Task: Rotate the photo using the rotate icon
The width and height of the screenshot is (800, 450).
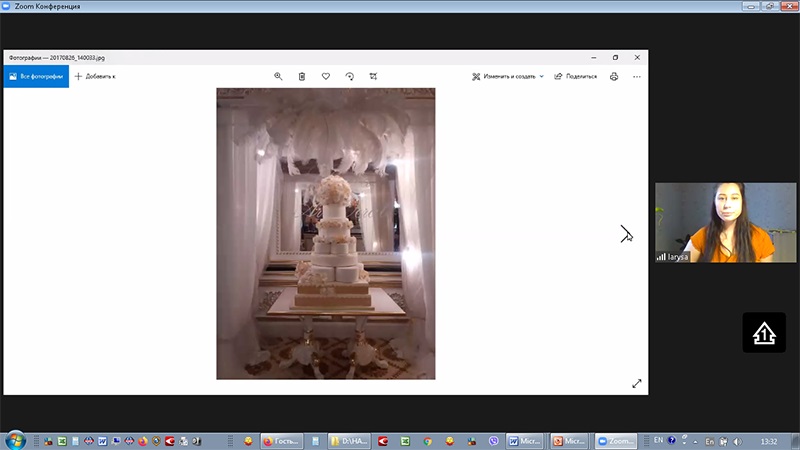Action: [x=350, y=76]
